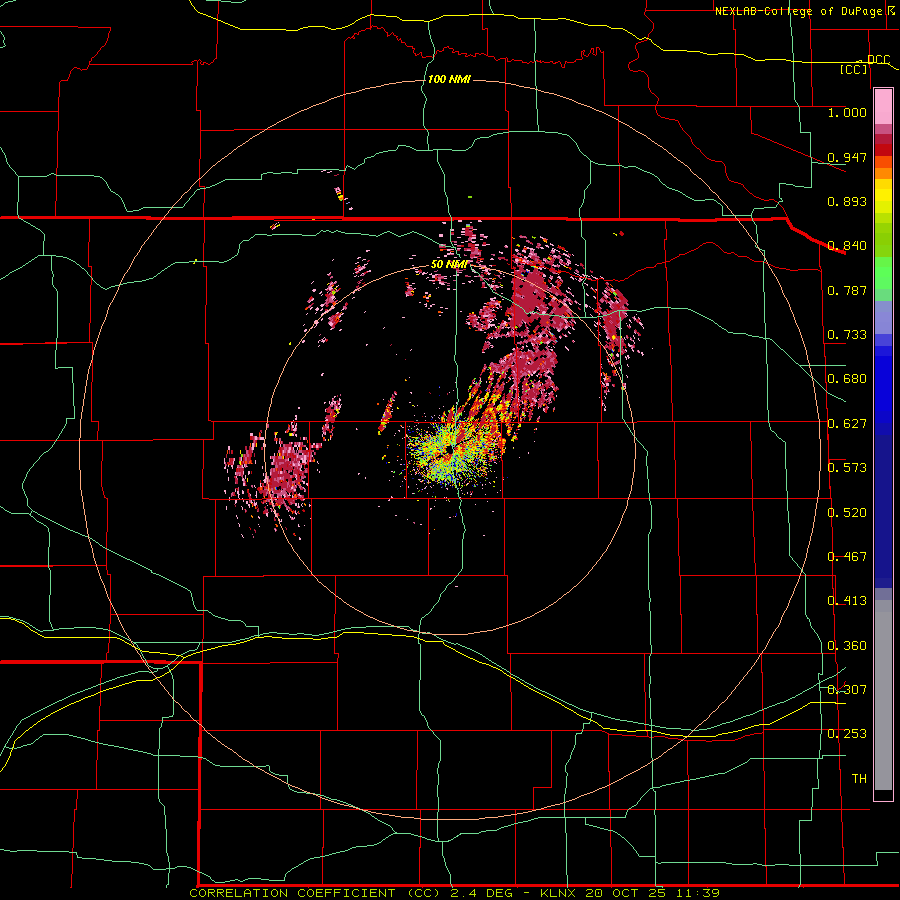Click the radar site center of the echo
This screenshot has height=900, width=900.
[x=449, y=449]
